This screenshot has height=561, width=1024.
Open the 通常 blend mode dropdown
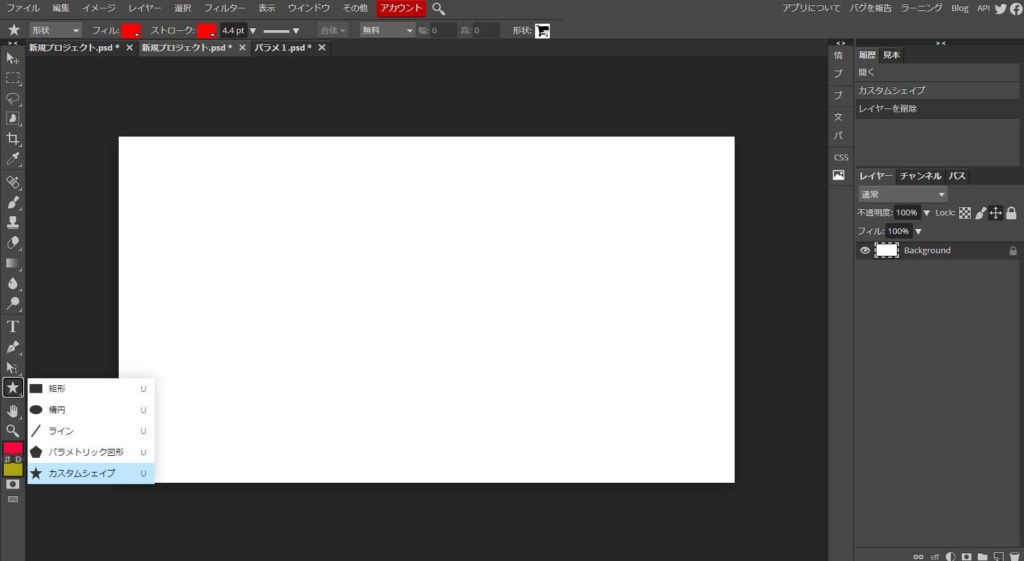pos(902,194)
